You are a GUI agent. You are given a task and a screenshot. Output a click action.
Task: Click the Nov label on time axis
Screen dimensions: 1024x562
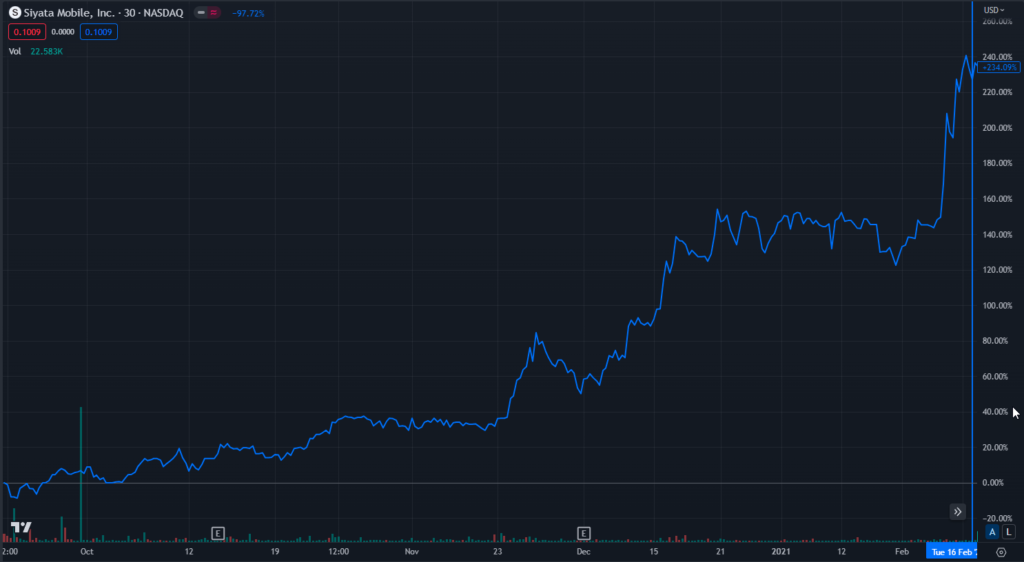point(411,552)
